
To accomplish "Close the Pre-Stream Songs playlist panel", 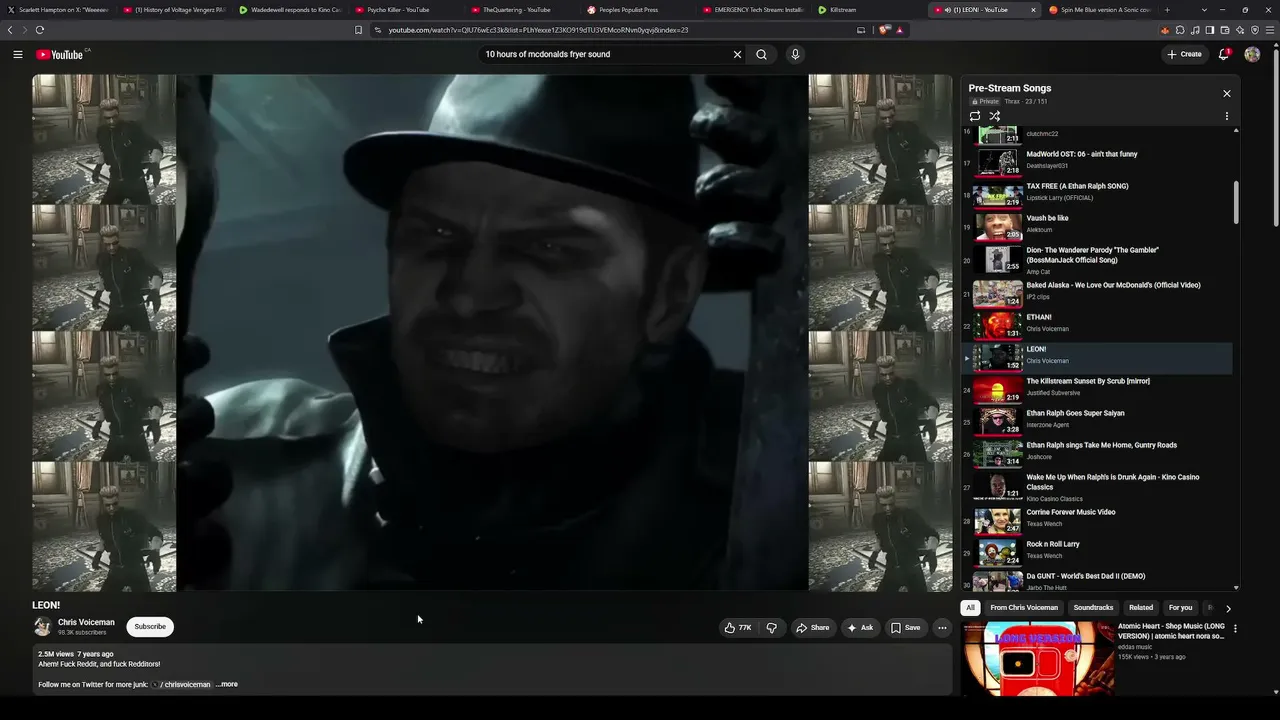I will click(x=1227, y=94).
